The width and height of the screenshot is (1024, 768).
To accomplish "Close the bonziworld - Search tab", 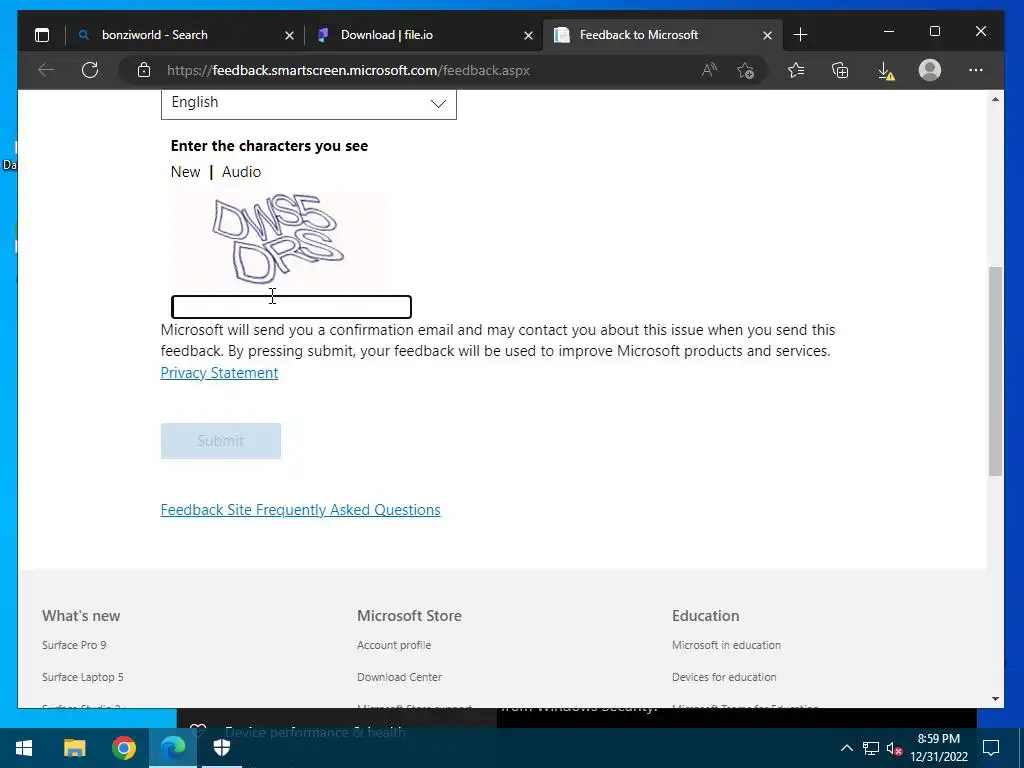I will click(289, 35).
